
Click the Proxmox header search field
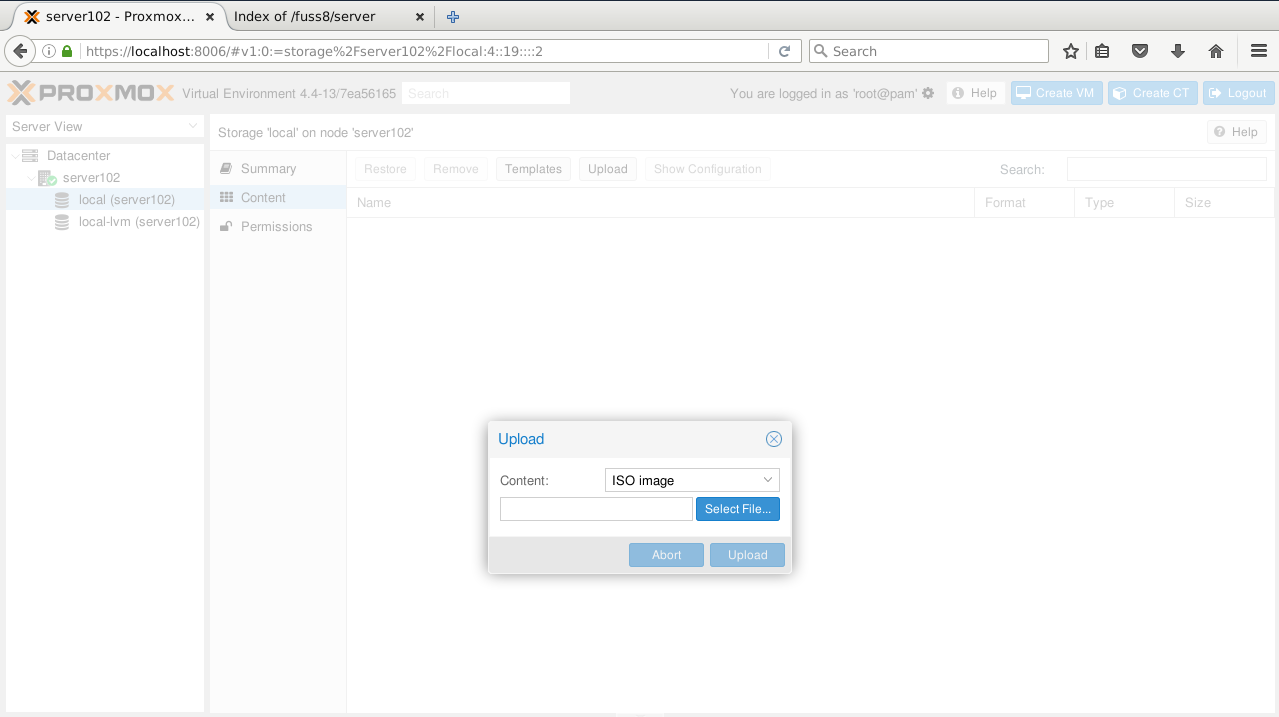[485, 93]
